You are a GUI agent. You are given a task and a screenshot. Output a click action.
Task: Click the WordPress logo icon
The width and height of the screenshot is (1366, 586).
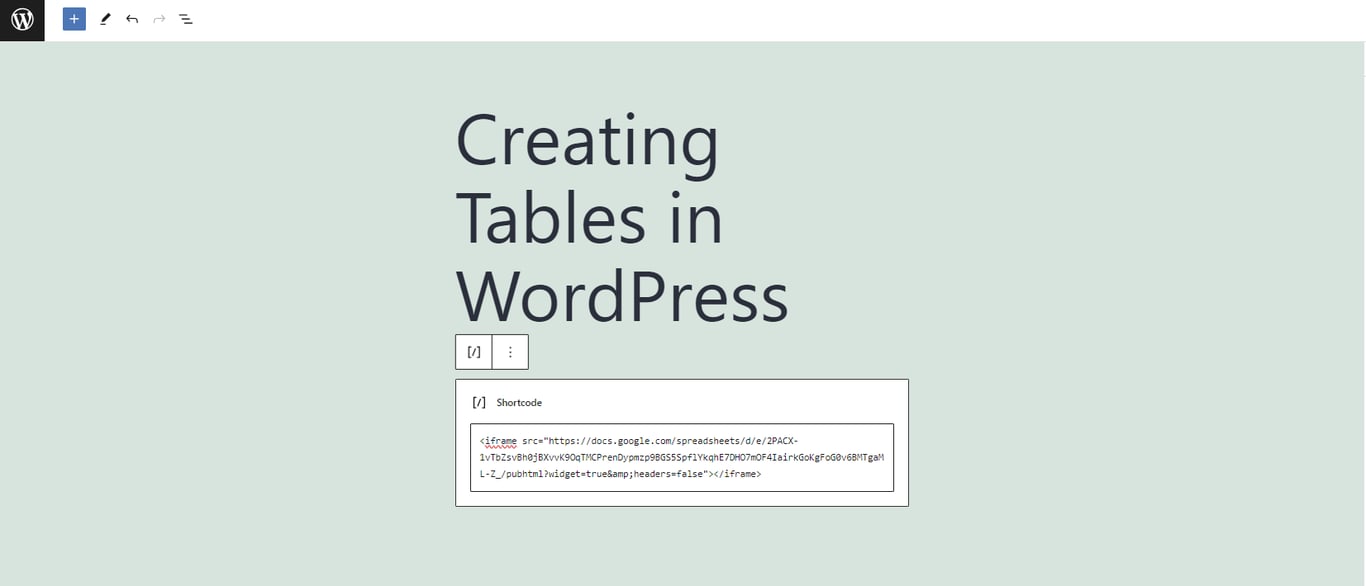21,19
